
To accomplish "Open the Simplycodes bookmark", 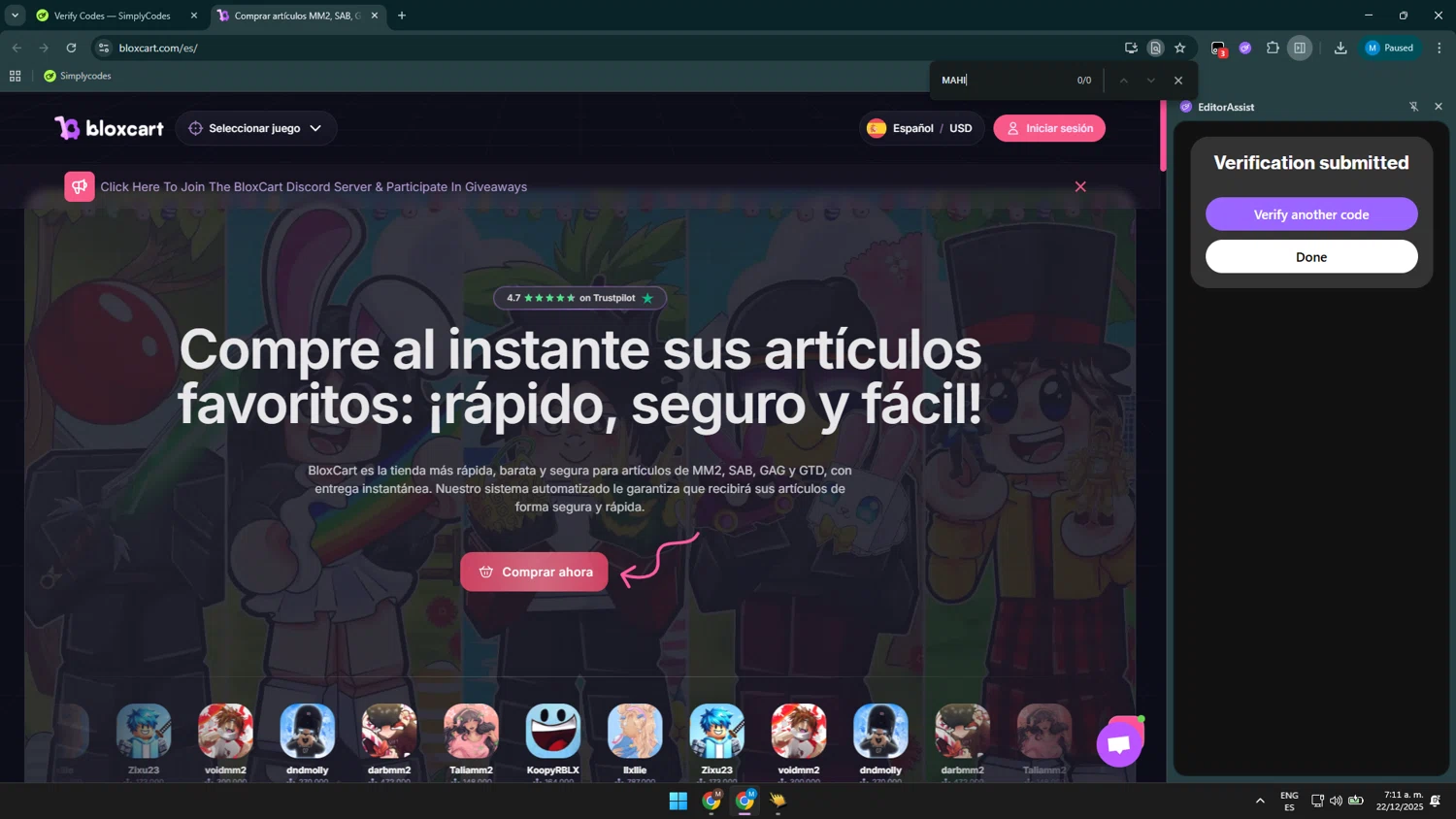I will (x=78, y=76).
